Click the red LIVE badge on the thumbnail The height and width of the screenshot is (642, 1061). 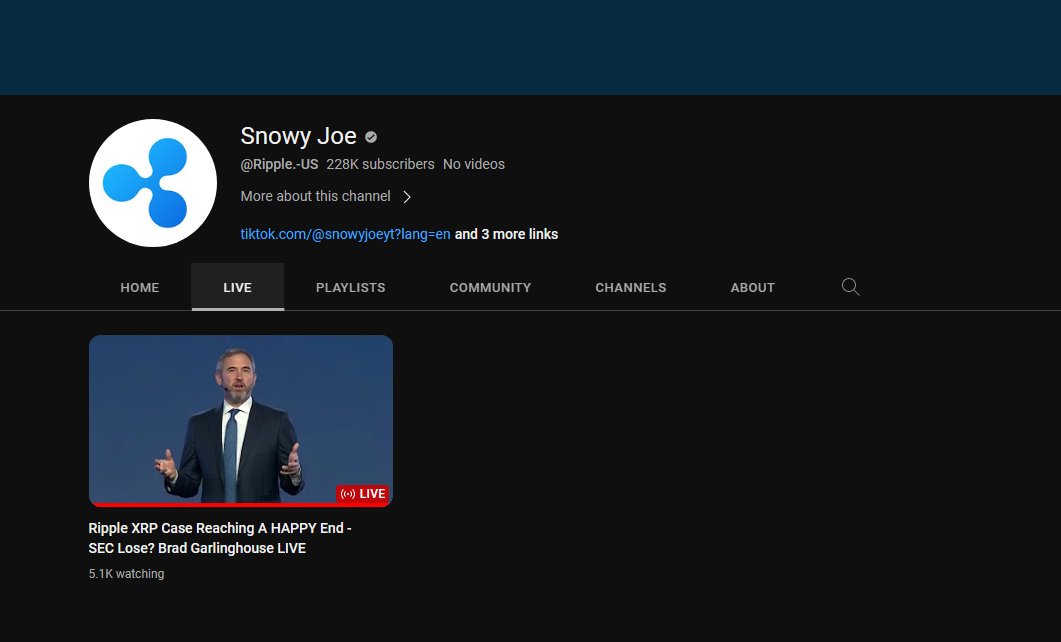(363, 494)
